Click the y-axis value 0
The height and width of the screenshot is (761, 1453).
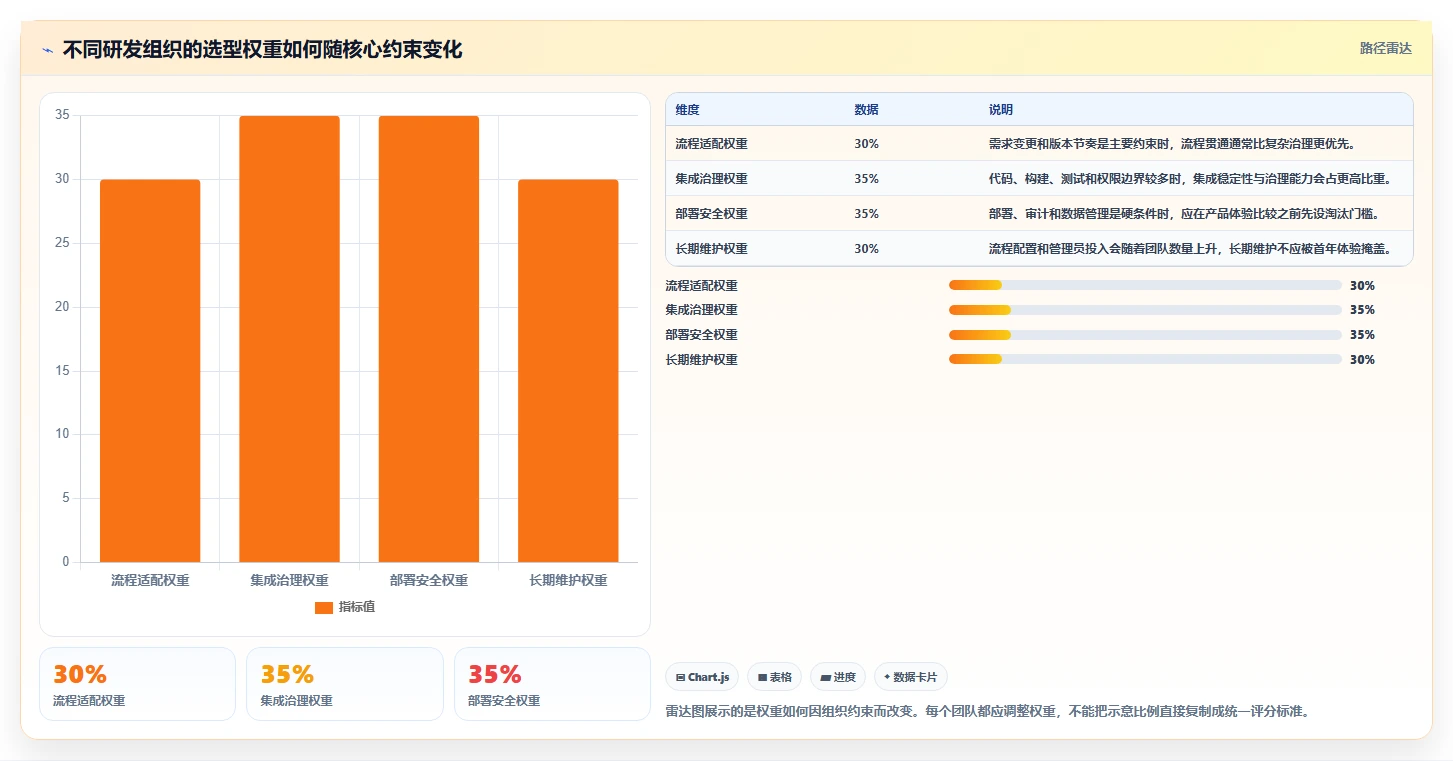click(x=66, y=562)
